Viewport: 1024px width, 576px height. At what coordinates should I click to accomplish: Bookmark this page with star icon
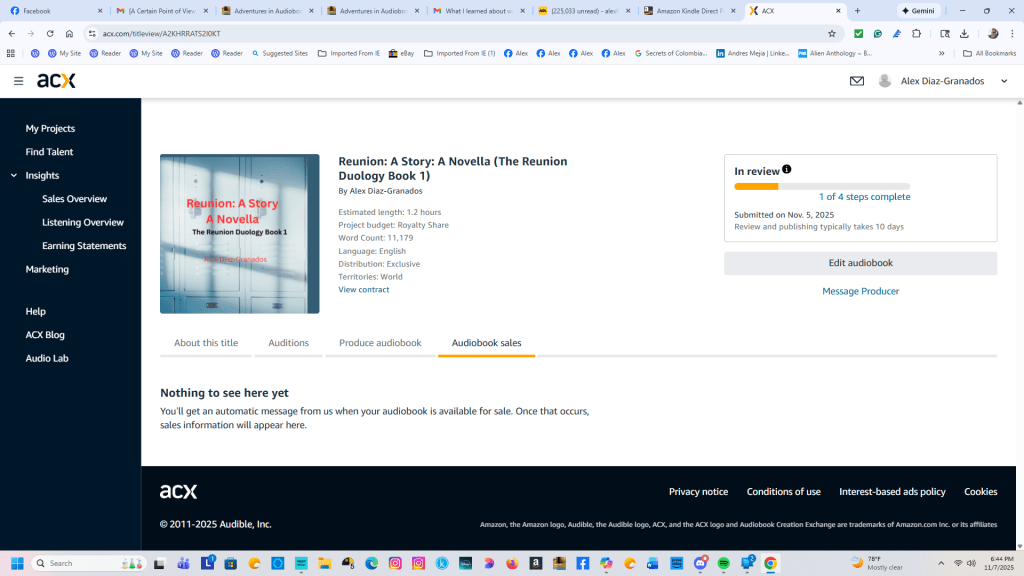[831, 33]
